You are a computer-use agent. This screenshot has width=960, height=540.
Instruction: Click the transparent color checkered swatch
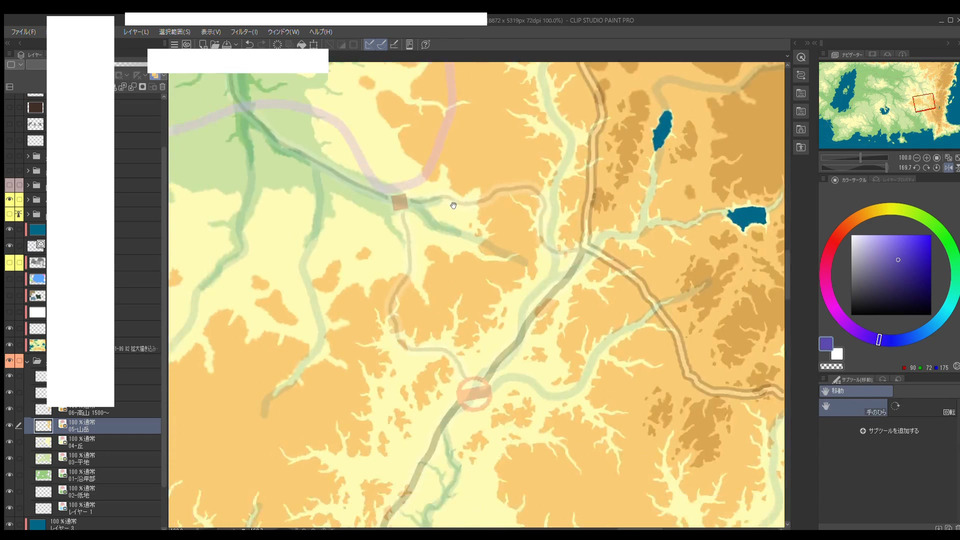click(x=831, y=366)
